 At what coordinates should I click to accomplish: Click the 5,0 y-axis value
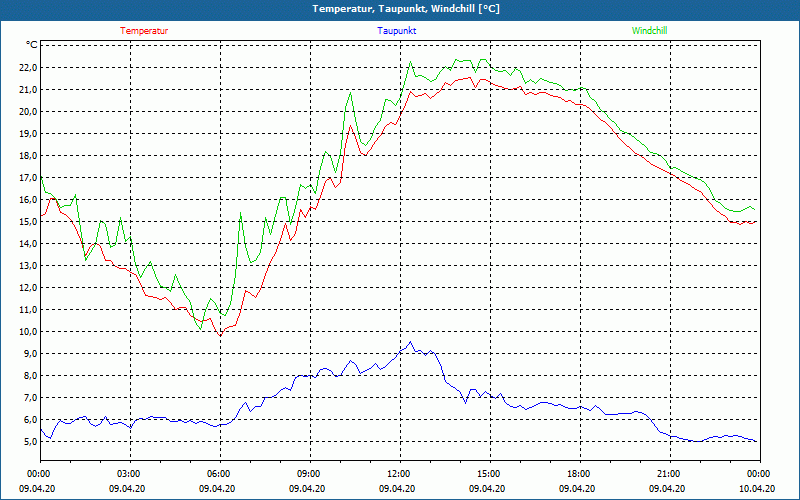point(31,441)
